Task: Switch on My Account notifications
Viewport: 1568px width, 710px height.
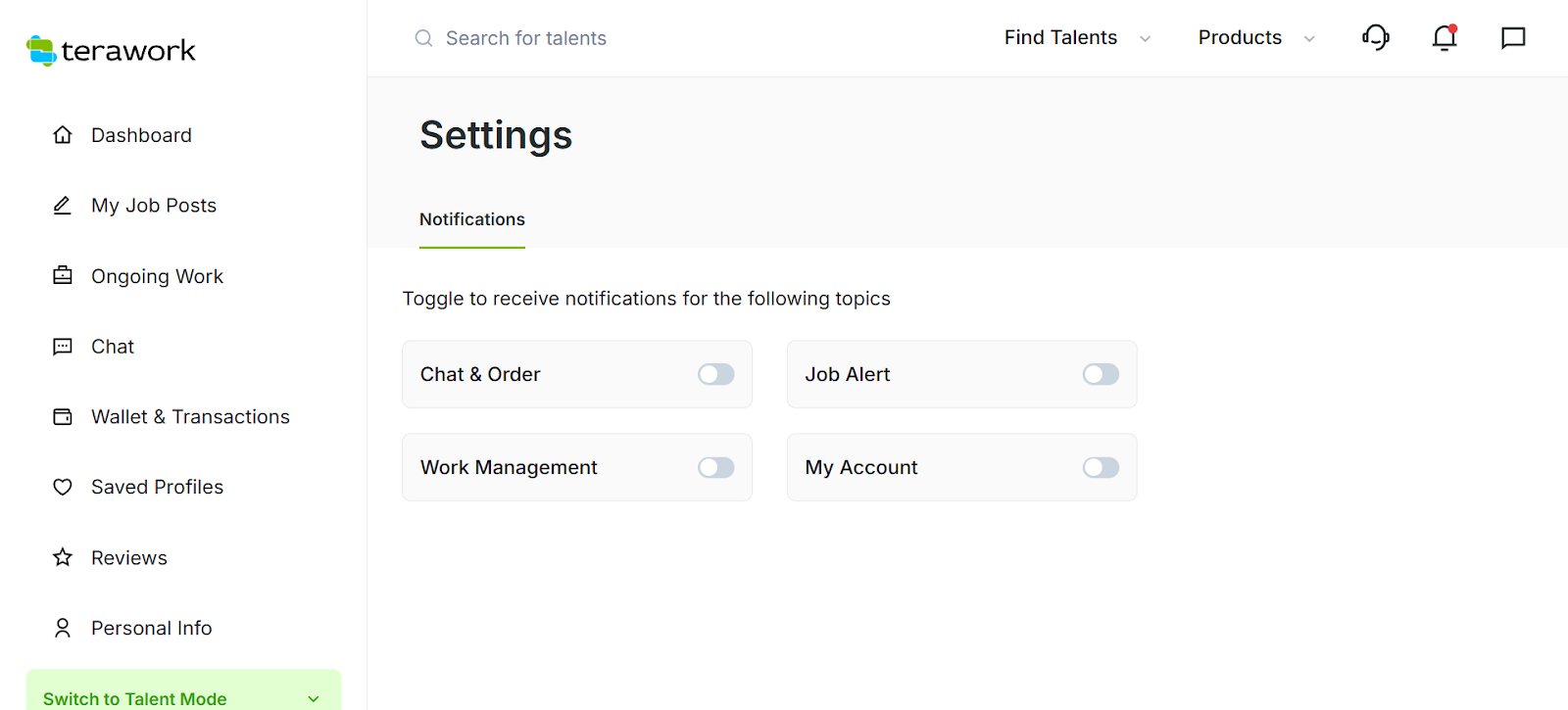Action: click(x=1101, y=467)
